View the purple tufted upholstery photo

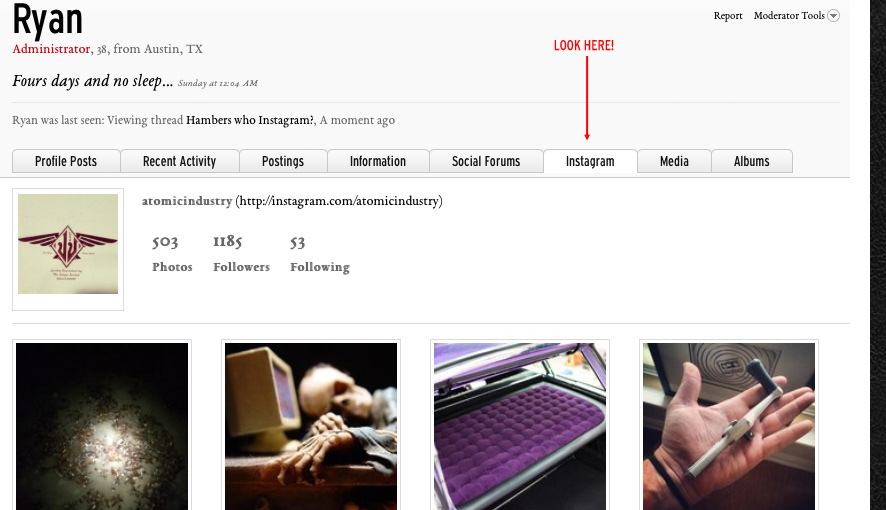520,426
